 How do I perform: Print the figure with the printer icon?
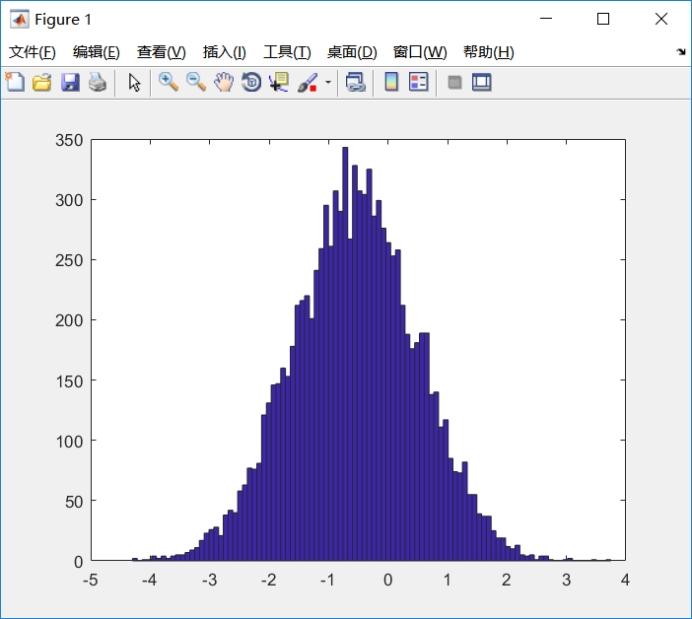(97, 83)
